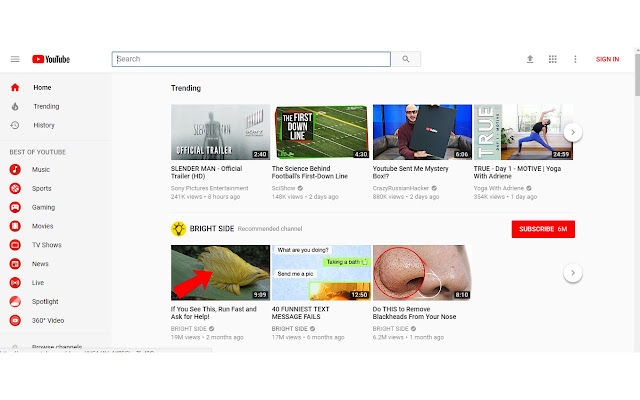Click the BRIGHT SIDE channel heading

pyautogui.click(x=212, y=229)
